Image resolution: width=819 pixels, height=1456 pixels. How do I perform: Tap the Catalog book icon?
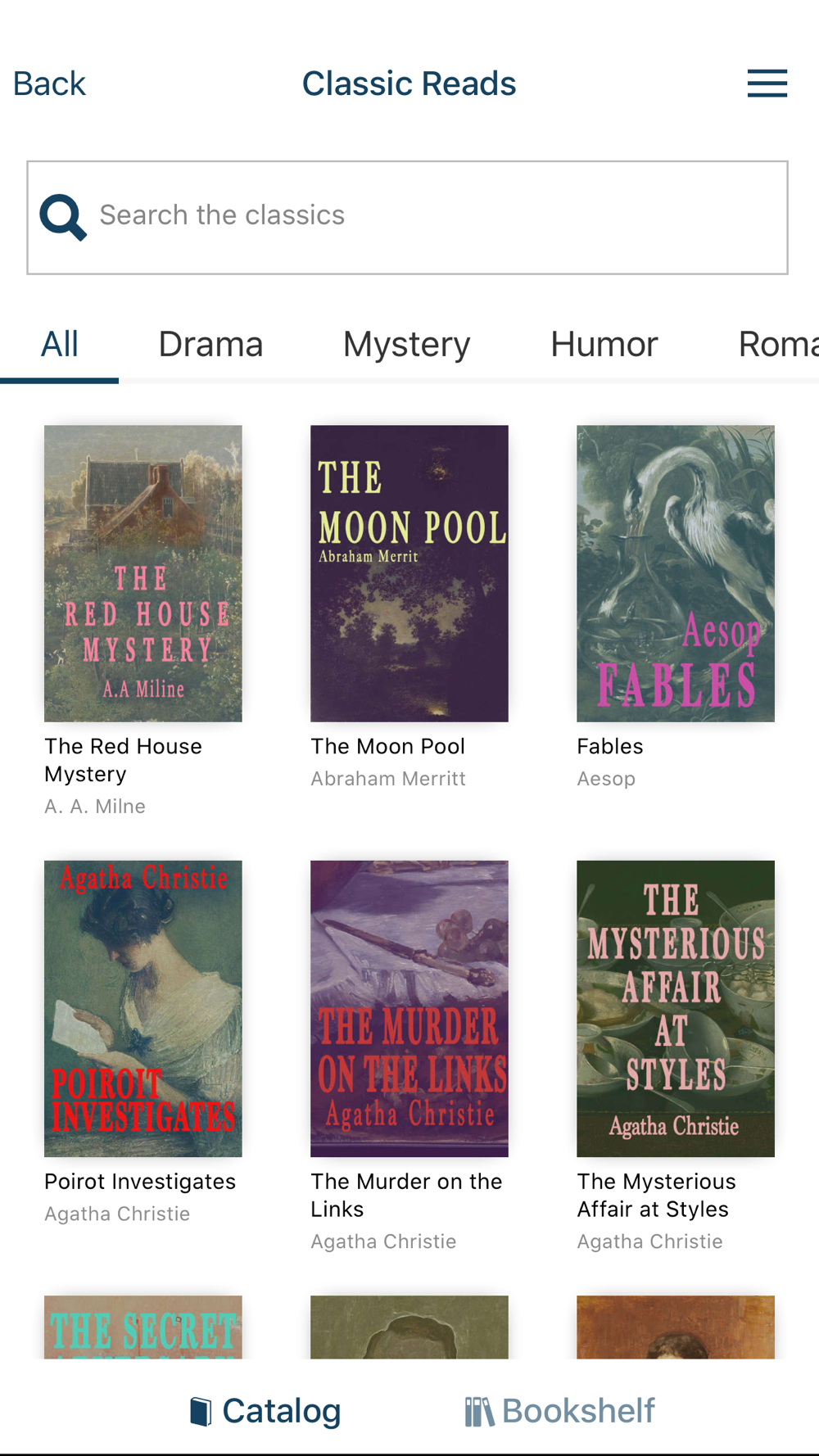coord(201,1411)
